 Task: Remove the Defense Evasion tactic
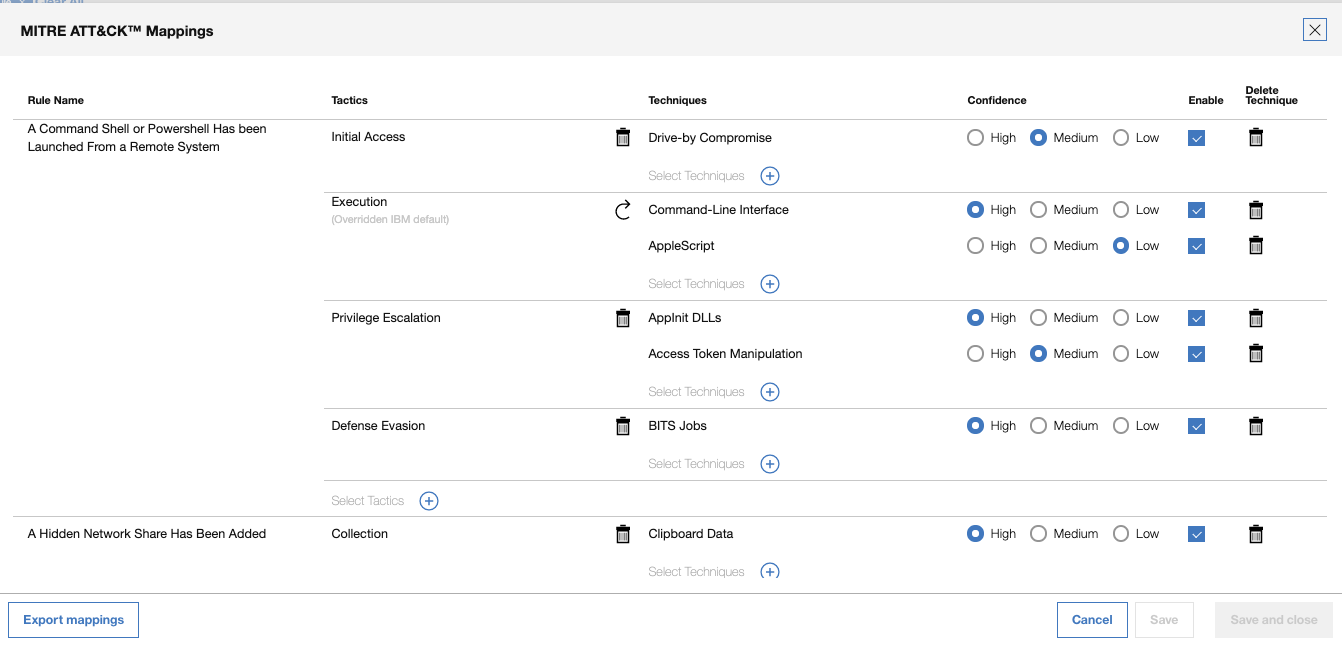tap(623, 426)
